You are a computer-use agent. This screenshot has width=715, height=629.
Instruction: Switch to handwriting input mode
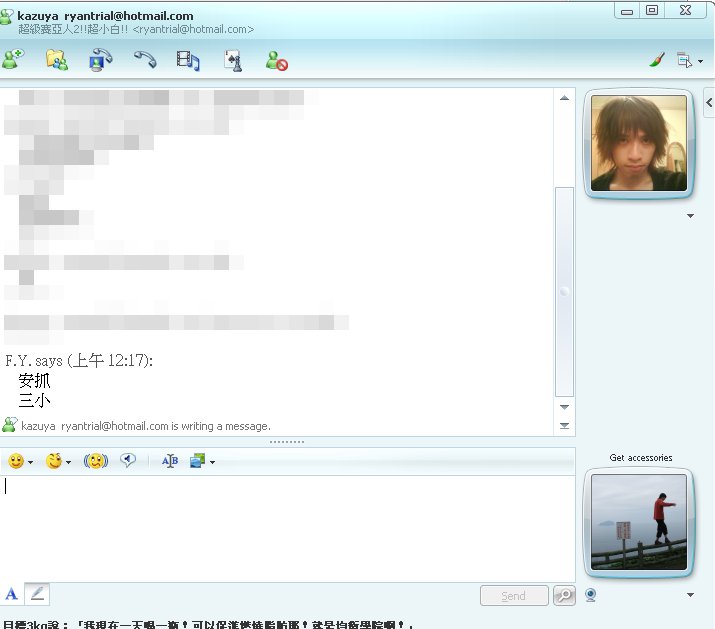click(x=37, y=594)
